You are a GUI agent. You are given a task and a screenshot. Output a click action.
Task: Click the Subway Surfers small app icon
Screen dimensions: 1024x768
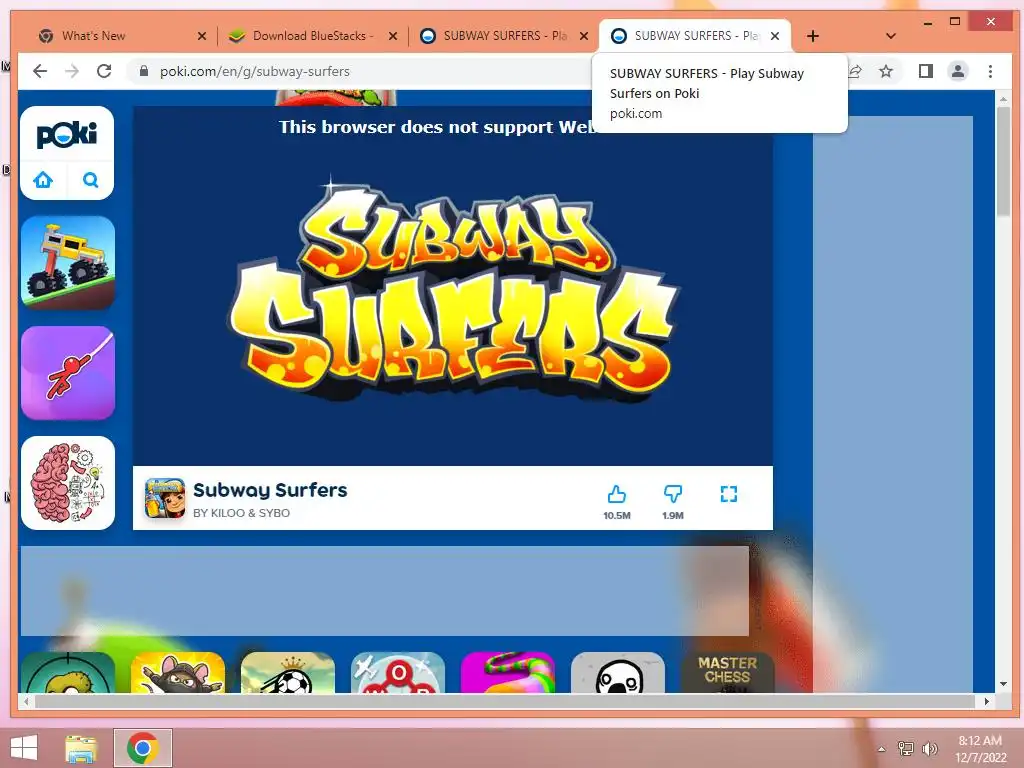pos(165,498)
